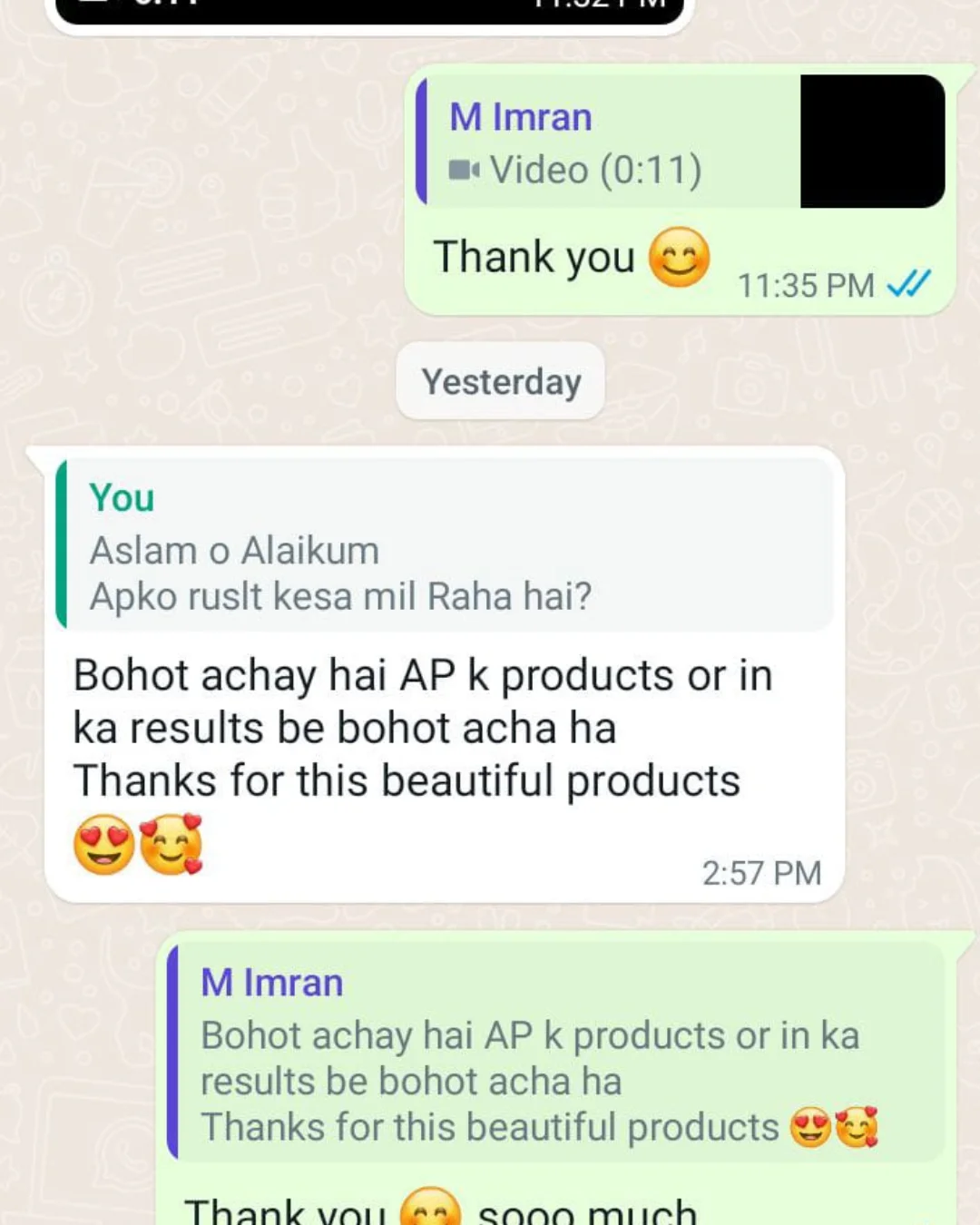
Task: Tap the 2:57 PM message timestamp
Action: coord(761,873)
